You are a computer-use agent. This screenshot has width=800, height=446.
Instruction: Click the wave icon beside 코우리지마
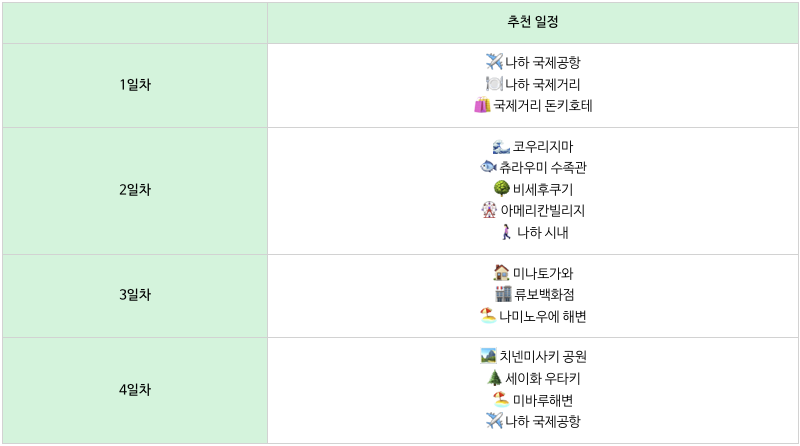tap(501, 146)
